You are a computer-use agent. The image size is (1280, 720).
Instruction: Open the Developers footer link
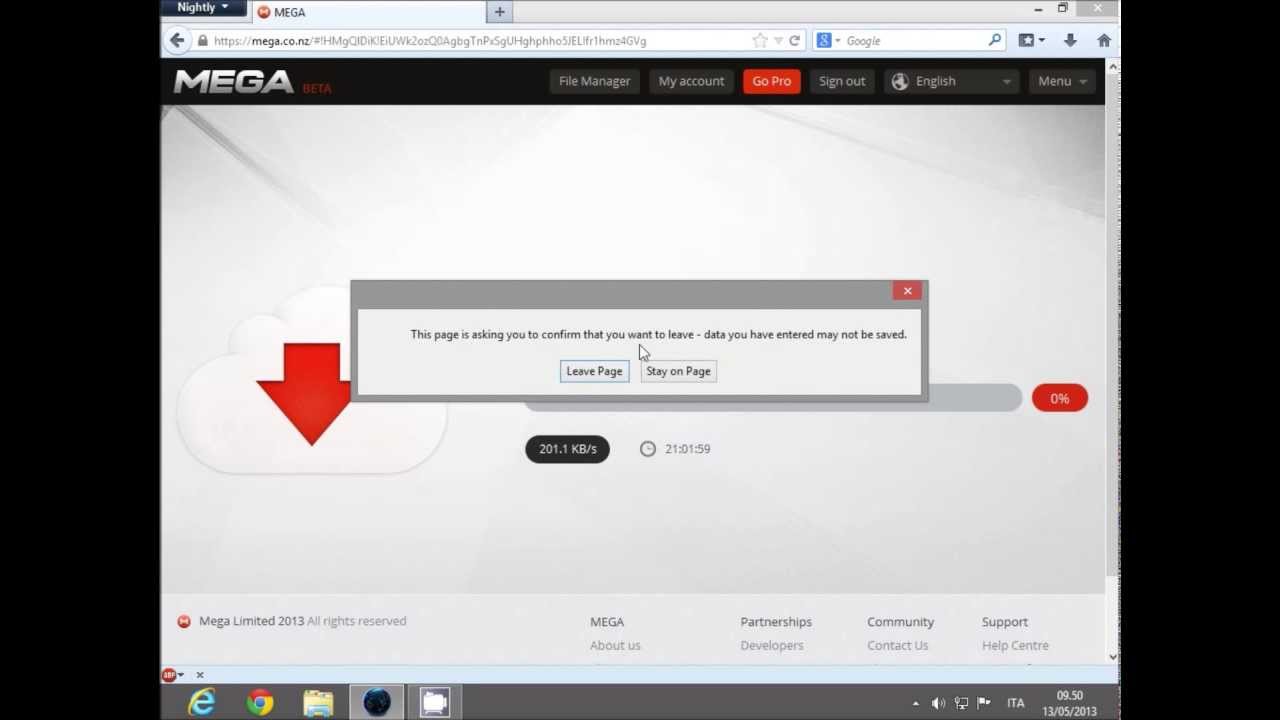(x=771, y=645)
